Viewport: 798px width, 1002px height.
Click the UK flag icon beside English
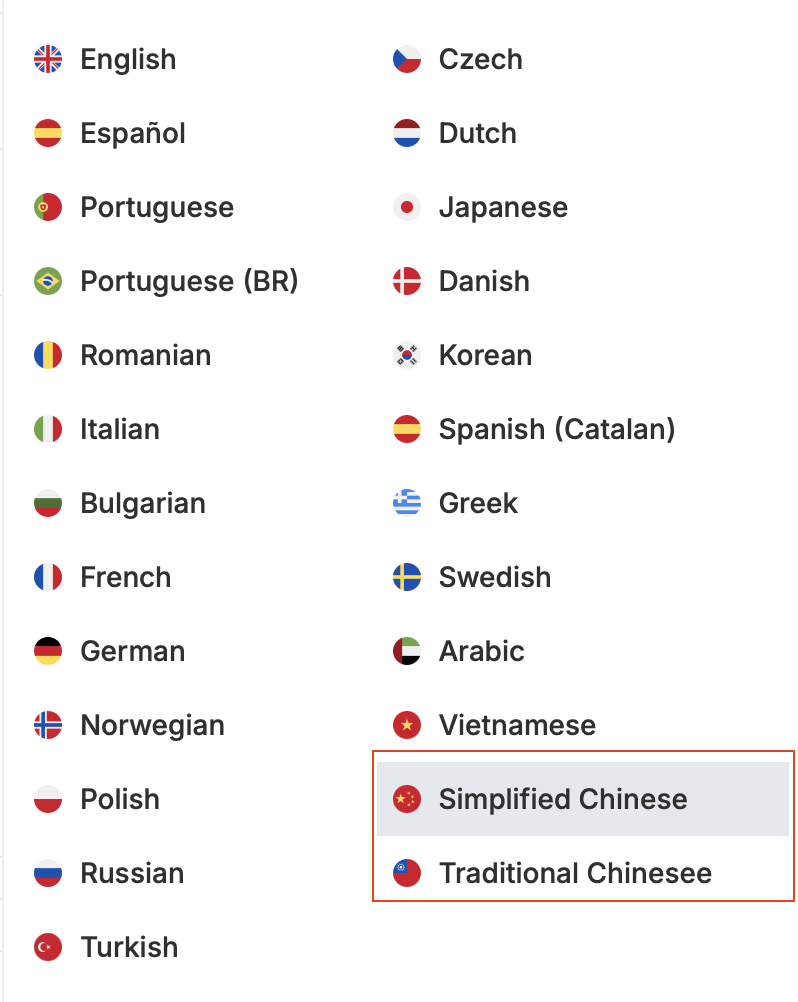point(48,59)
